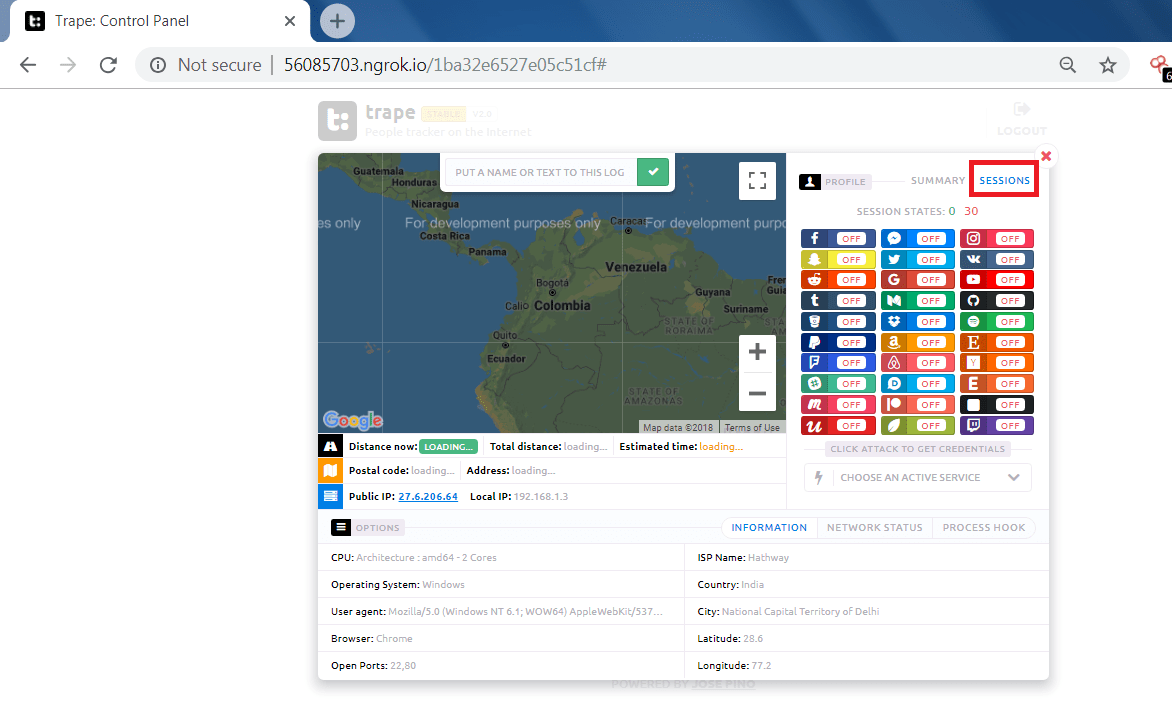1172x702 pixels.
Task: Click the Browser value Chrome
Action: (394, 638)
